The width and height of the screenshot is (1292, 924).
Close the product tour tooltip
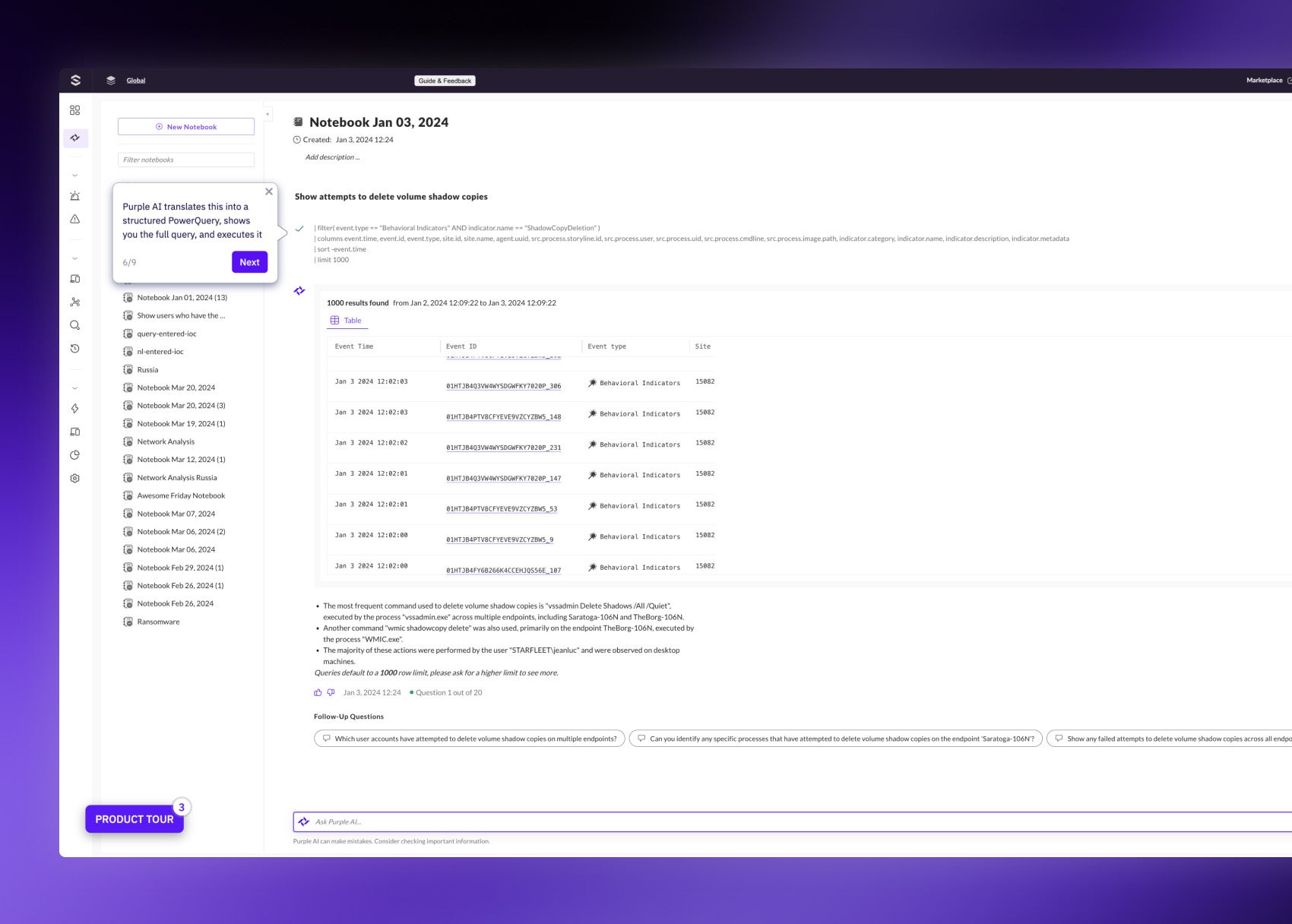[x=269, y=191]
